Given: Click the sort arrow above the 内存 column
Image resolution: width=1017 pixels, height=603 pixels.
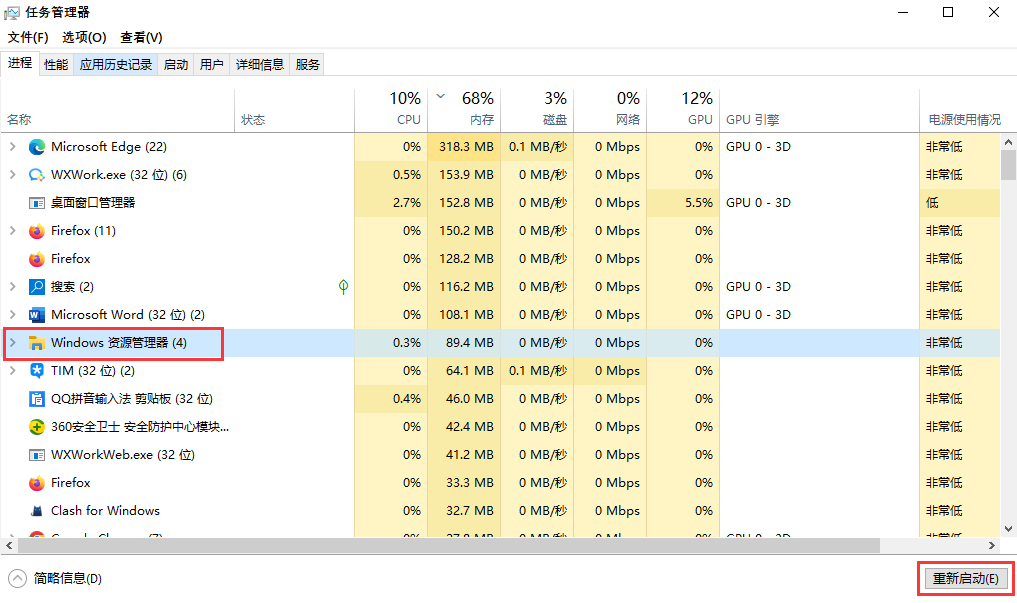Looking at the screenshot, I should (x=440, y=98).
